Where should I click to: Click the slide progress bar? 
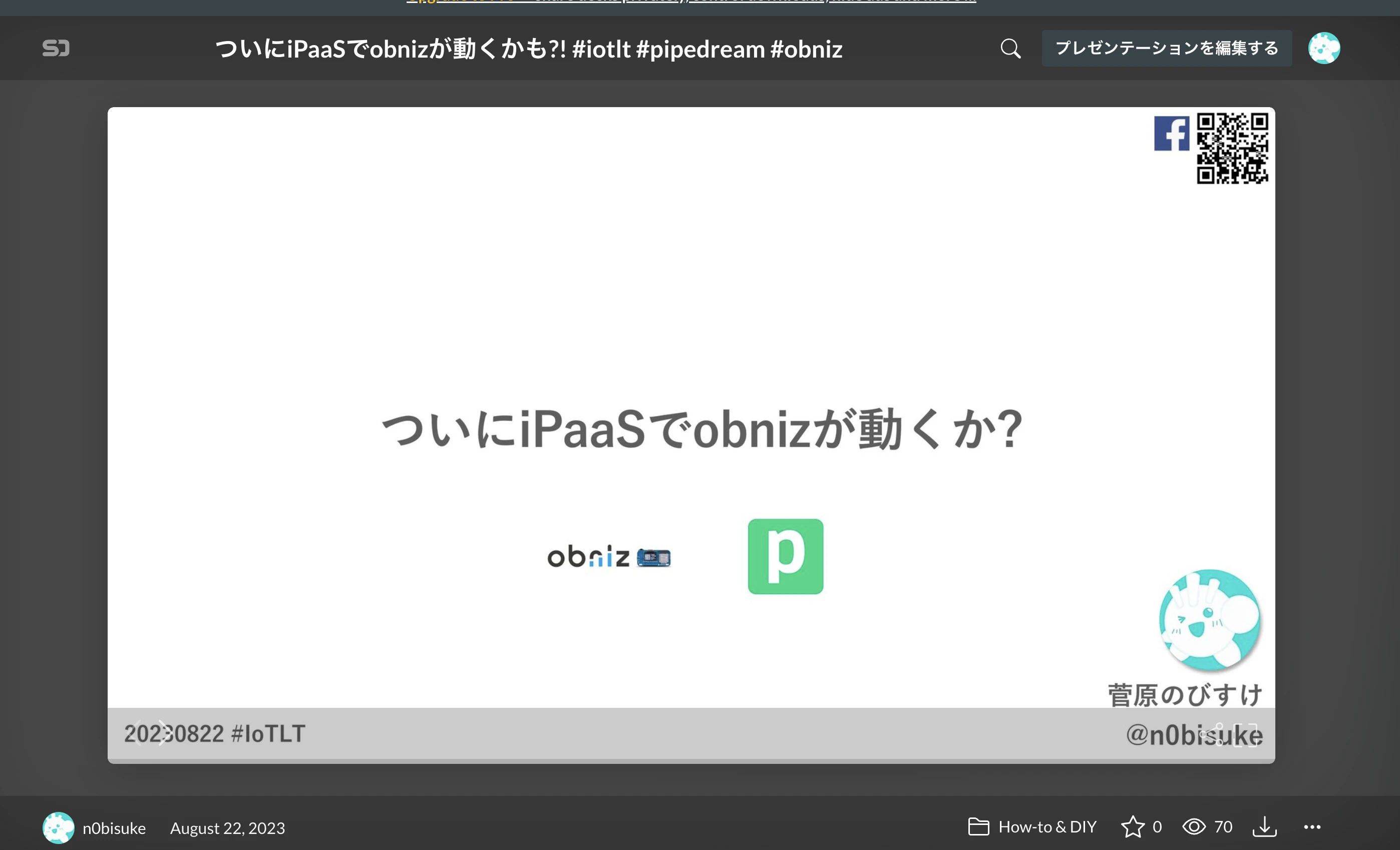point(691,761)
